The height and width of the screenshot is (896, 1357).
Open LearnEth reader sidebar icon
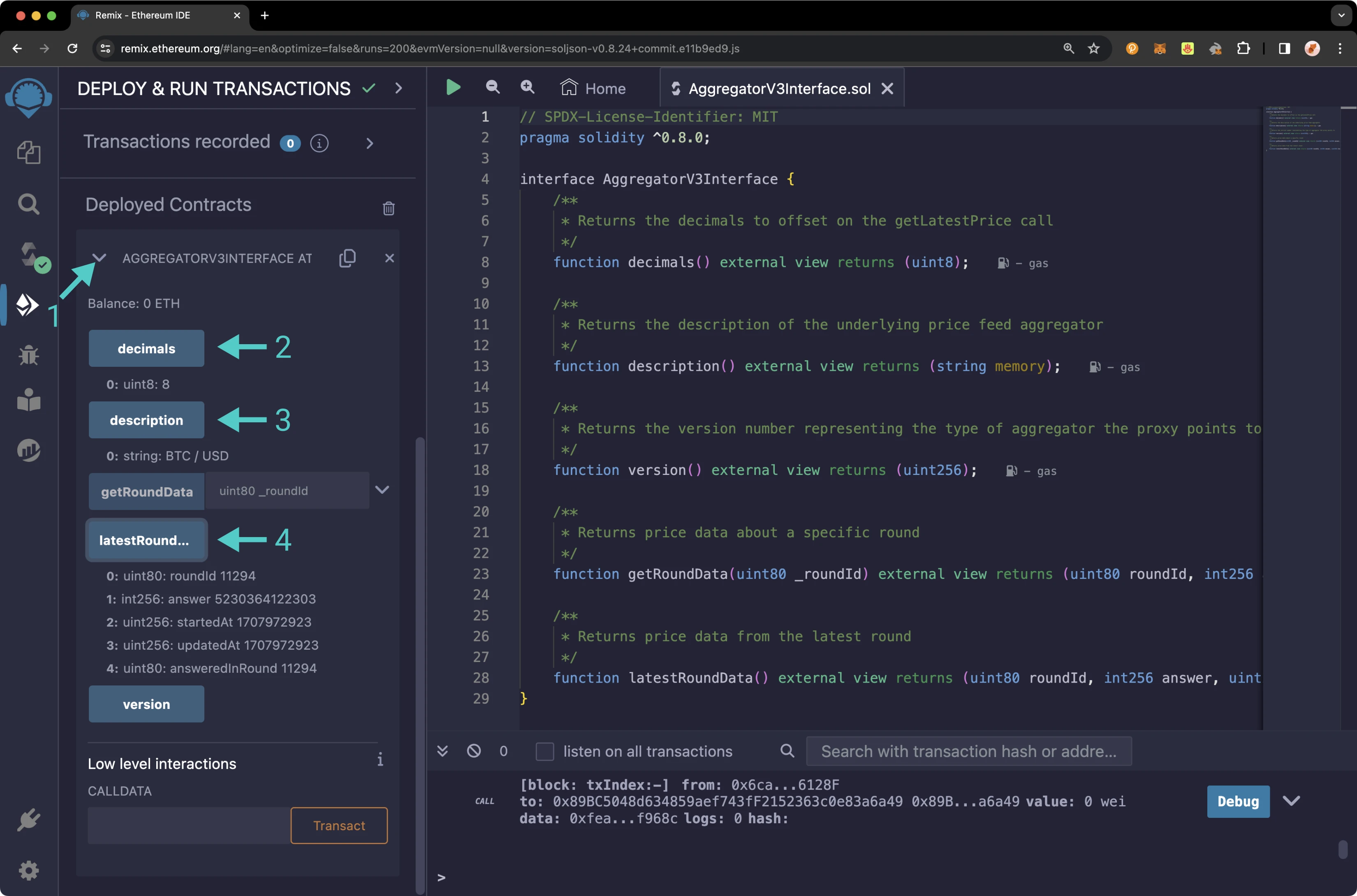coord(28,399)
